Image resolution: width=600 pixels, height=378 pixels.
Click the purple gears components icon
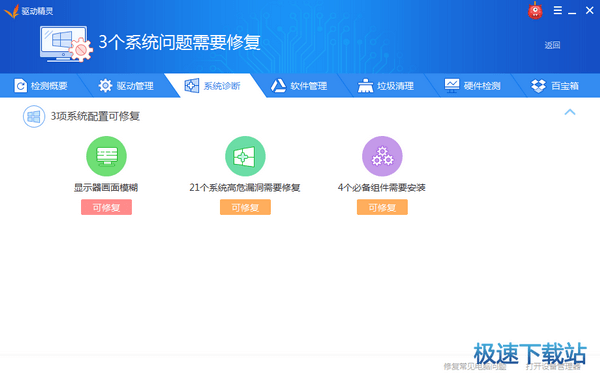[x=382, y=156]
